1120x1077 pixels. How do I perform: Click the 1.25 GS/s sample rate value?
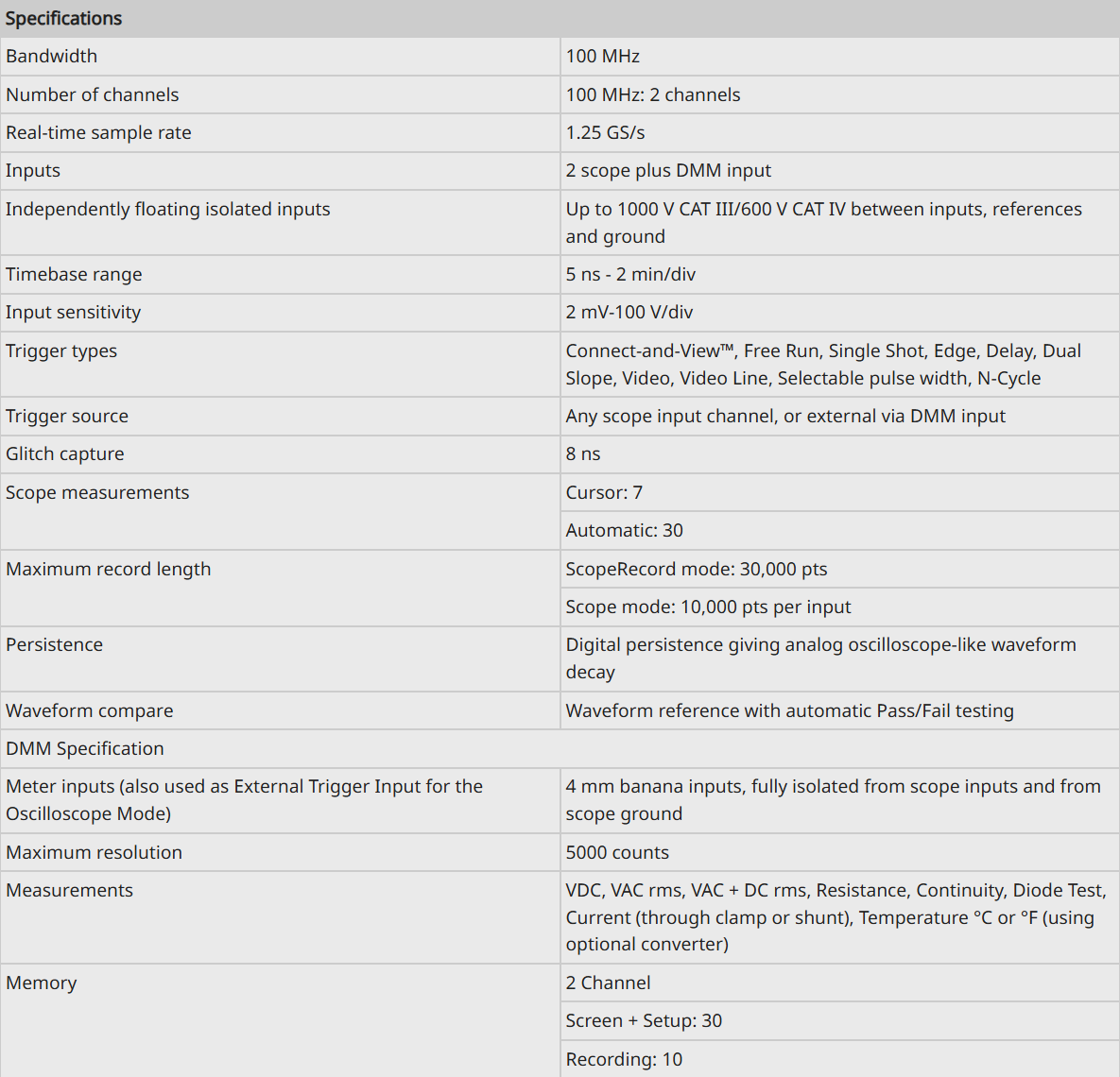pyautogui.click(x=605, y=133)
